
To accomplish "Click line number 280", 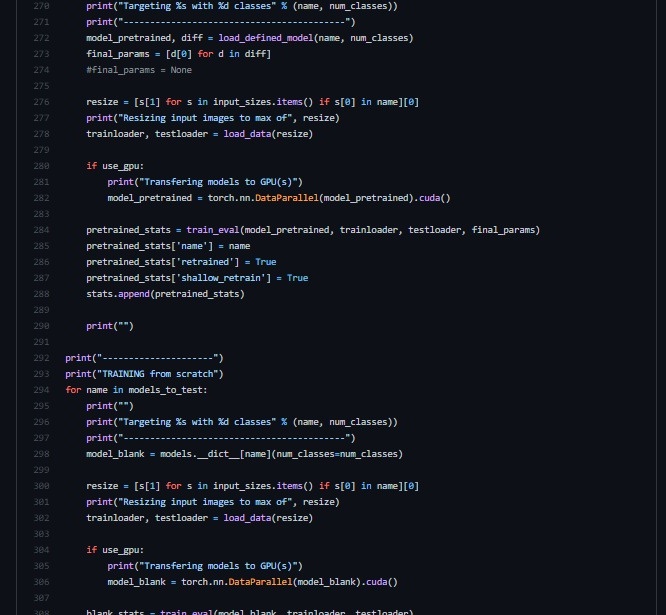I will coord(41,166).
